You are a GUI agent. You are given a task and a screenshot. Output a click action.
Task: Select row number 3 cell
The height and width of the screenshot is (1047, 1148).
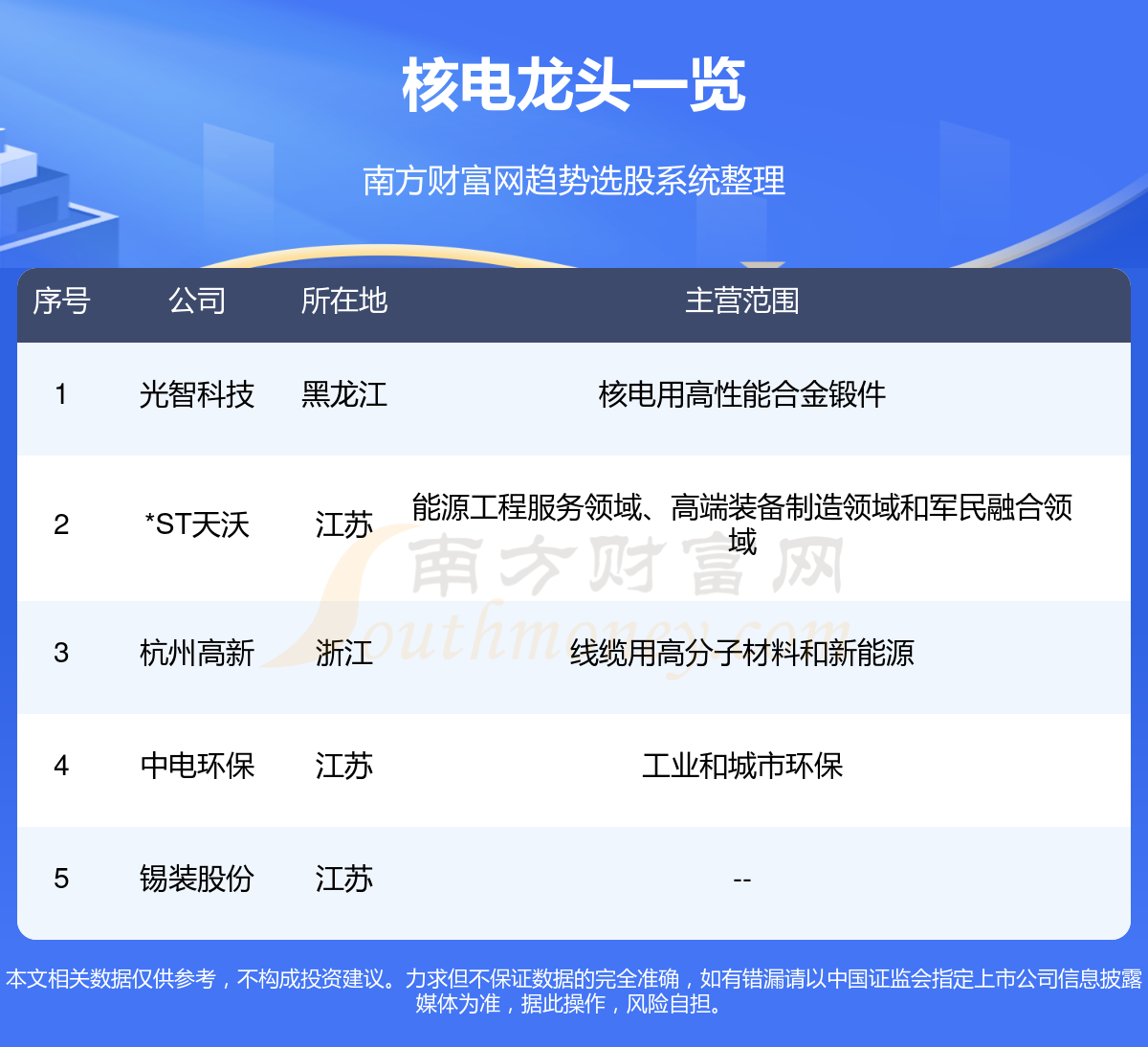[x=61, y=653]
